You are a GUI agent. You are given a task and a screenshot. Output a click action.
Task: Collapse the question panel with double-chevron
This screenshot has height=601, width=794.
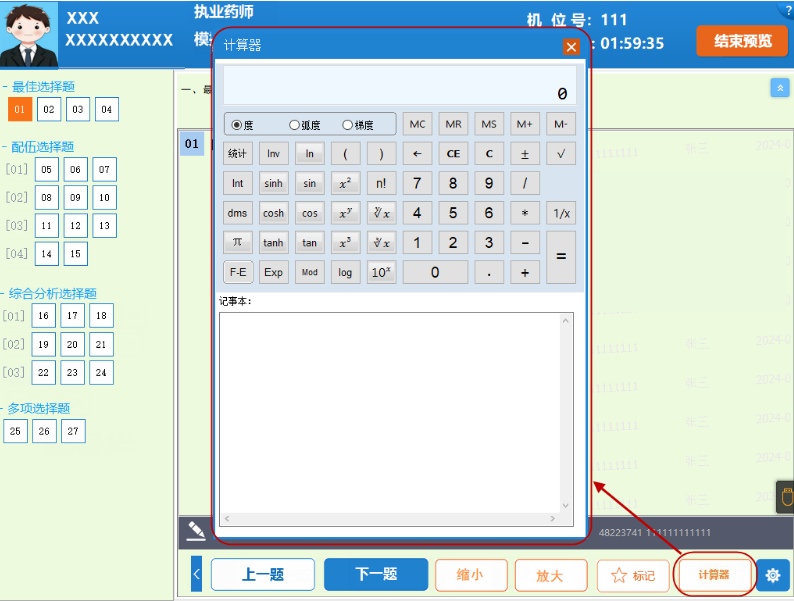(x=780, y=88)
